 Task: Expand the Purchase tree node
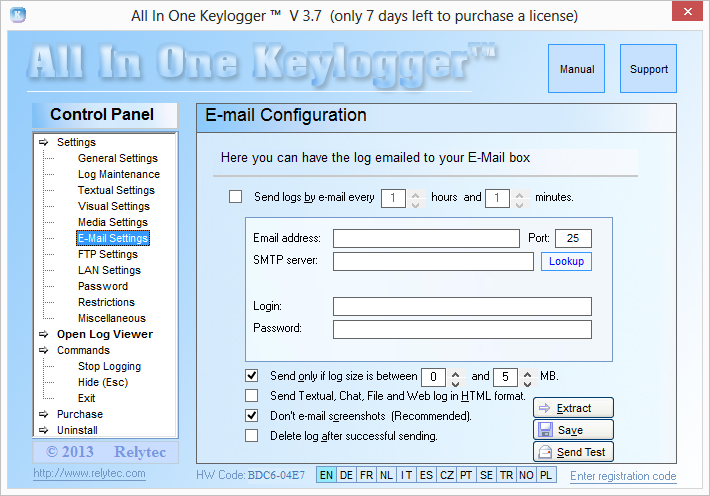tap(79, 414)
